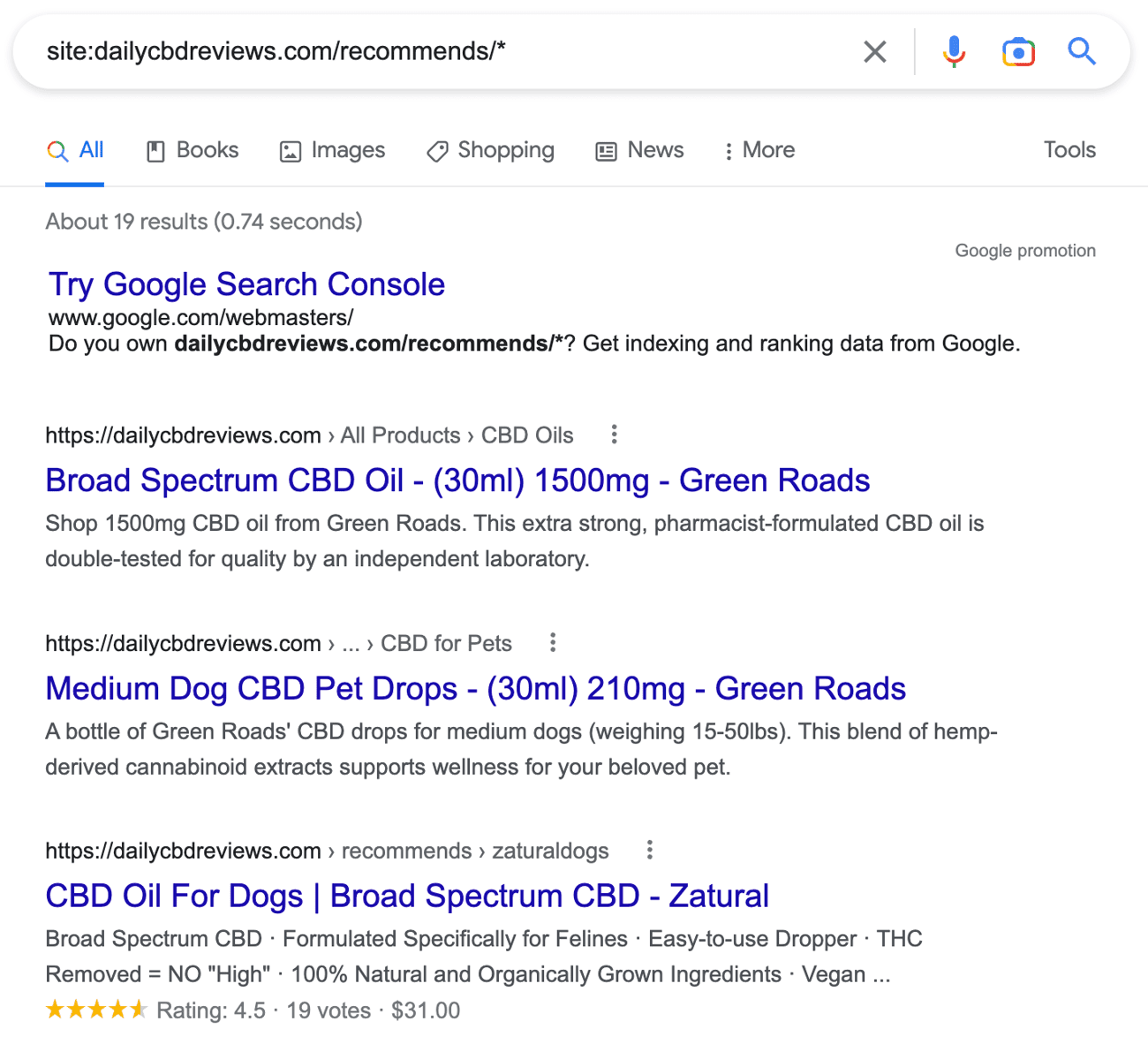The height and width of the screenshot is (1044, 1148).
Task: Switch to the Shopping tab
Action: pos(491,151)
